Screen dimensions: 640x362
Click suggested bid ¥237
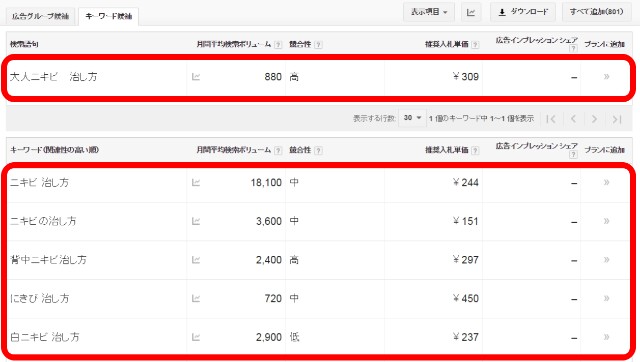click(x=466, y=337)
